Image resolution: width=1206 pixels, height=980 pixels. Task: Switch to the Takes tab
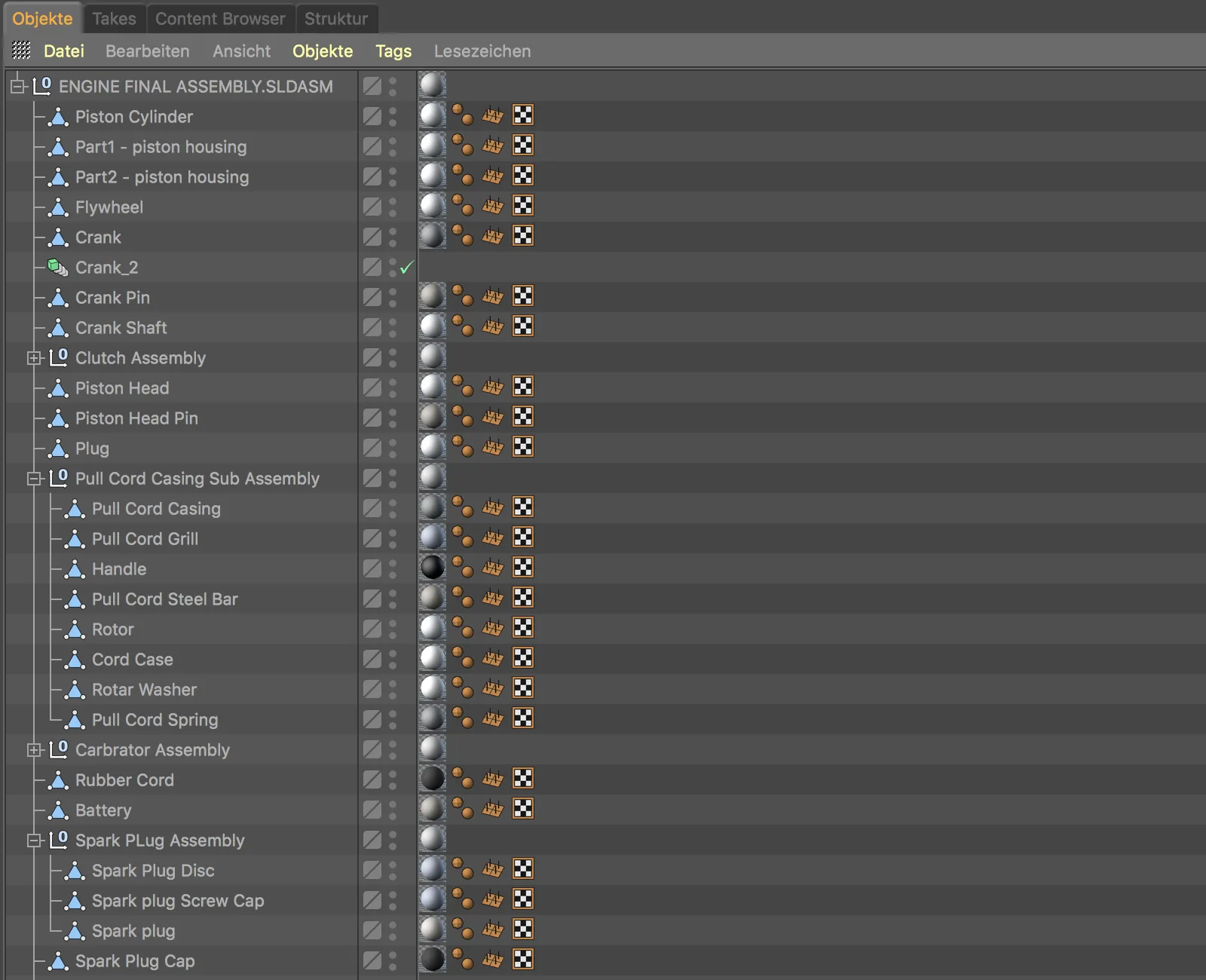[114, 18]
